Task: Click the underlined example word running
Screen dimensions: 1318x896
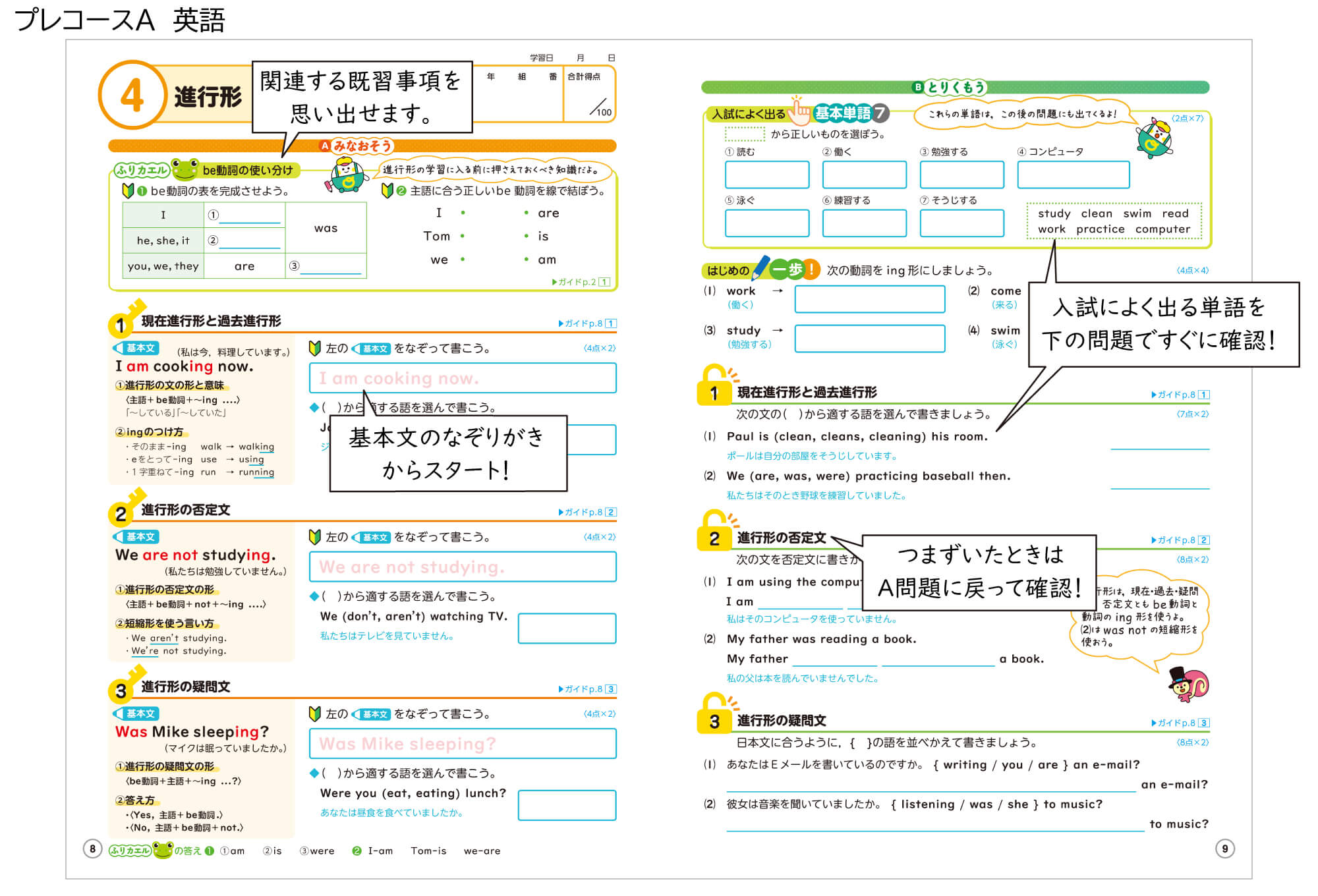Action: (256, 472)
